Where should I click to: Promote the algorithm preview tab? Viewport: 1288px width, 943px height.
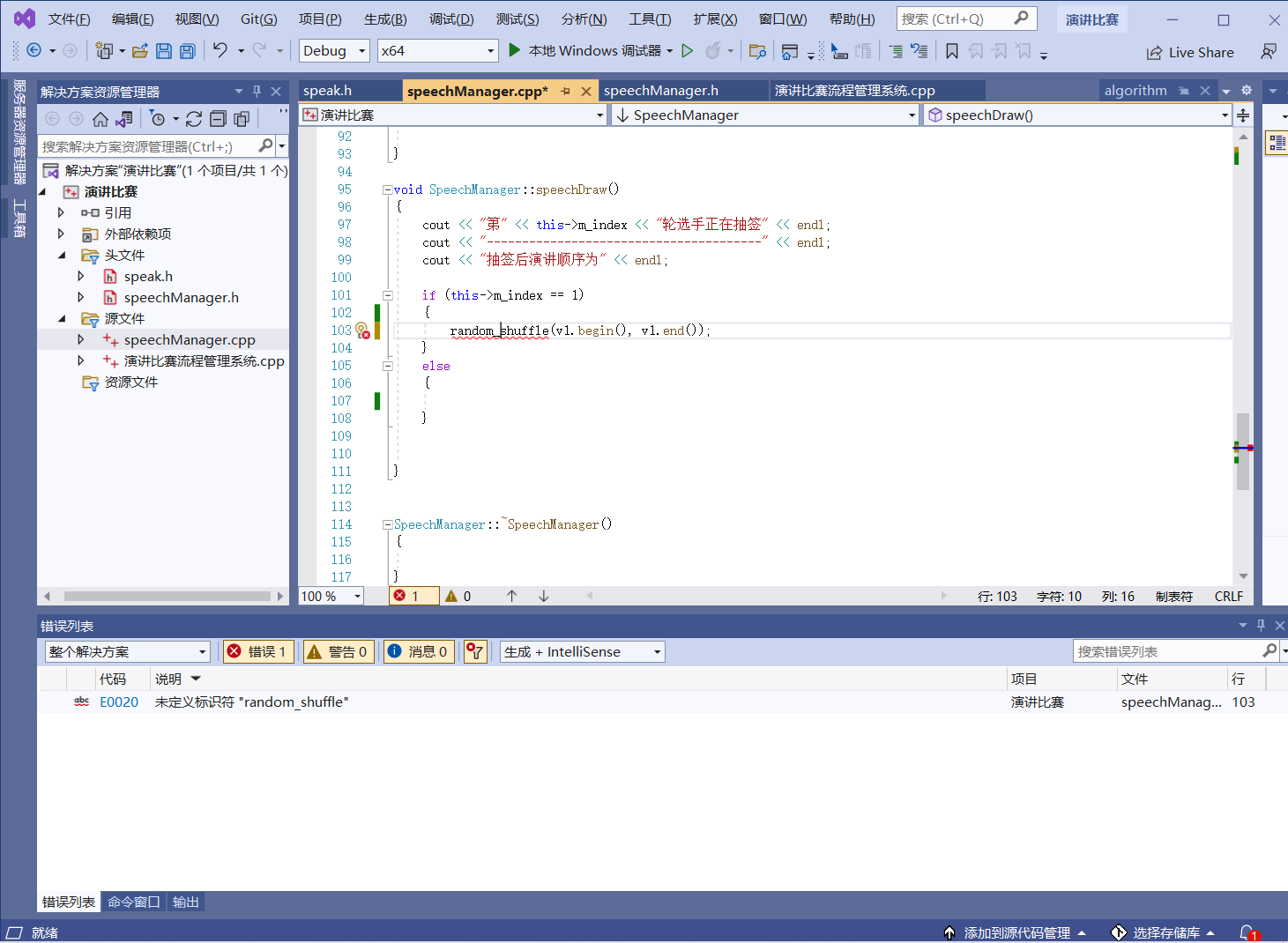click(x=1185, y=91)
